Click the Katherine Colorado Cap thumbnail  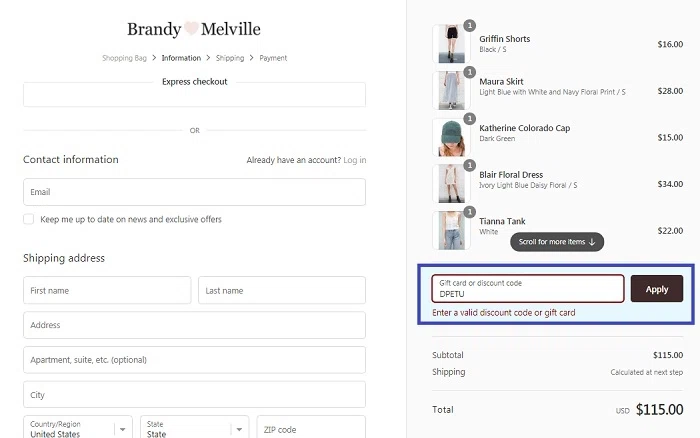pyautogui.click(x=449, y=137)
